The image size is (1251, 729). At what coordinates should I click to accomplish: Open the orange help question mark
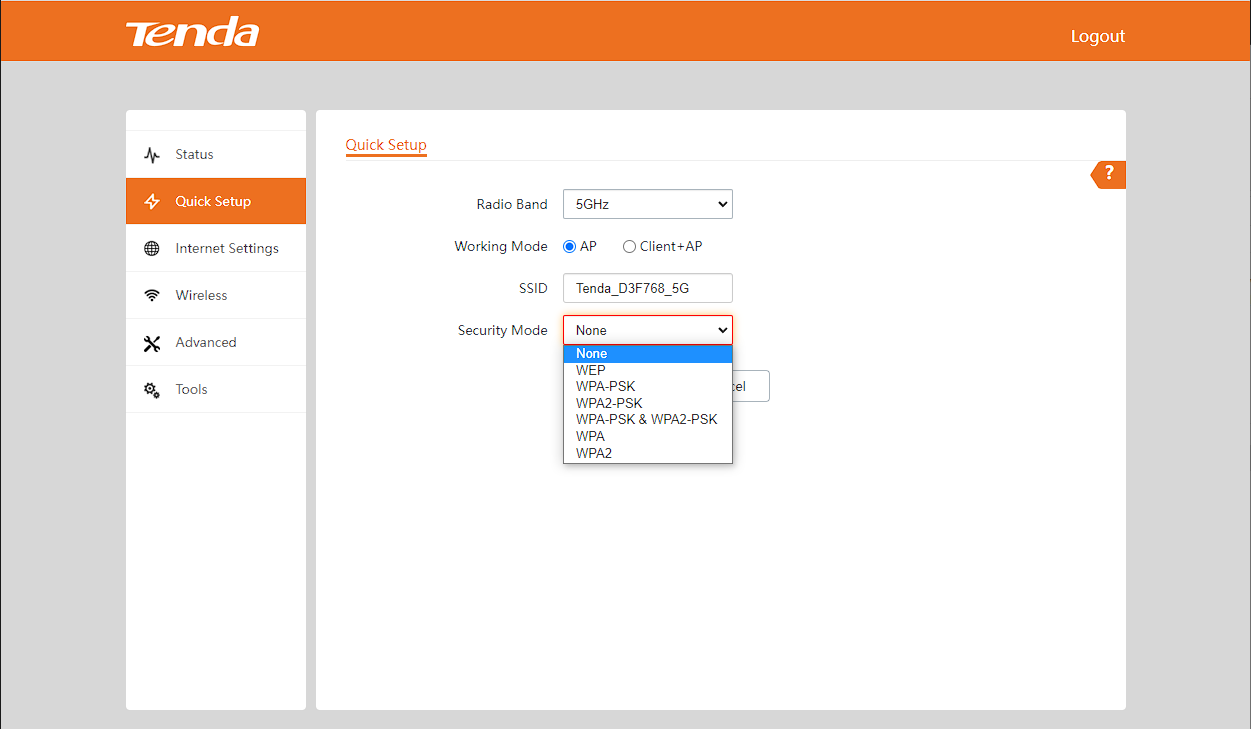click(x=1108, y=175)
